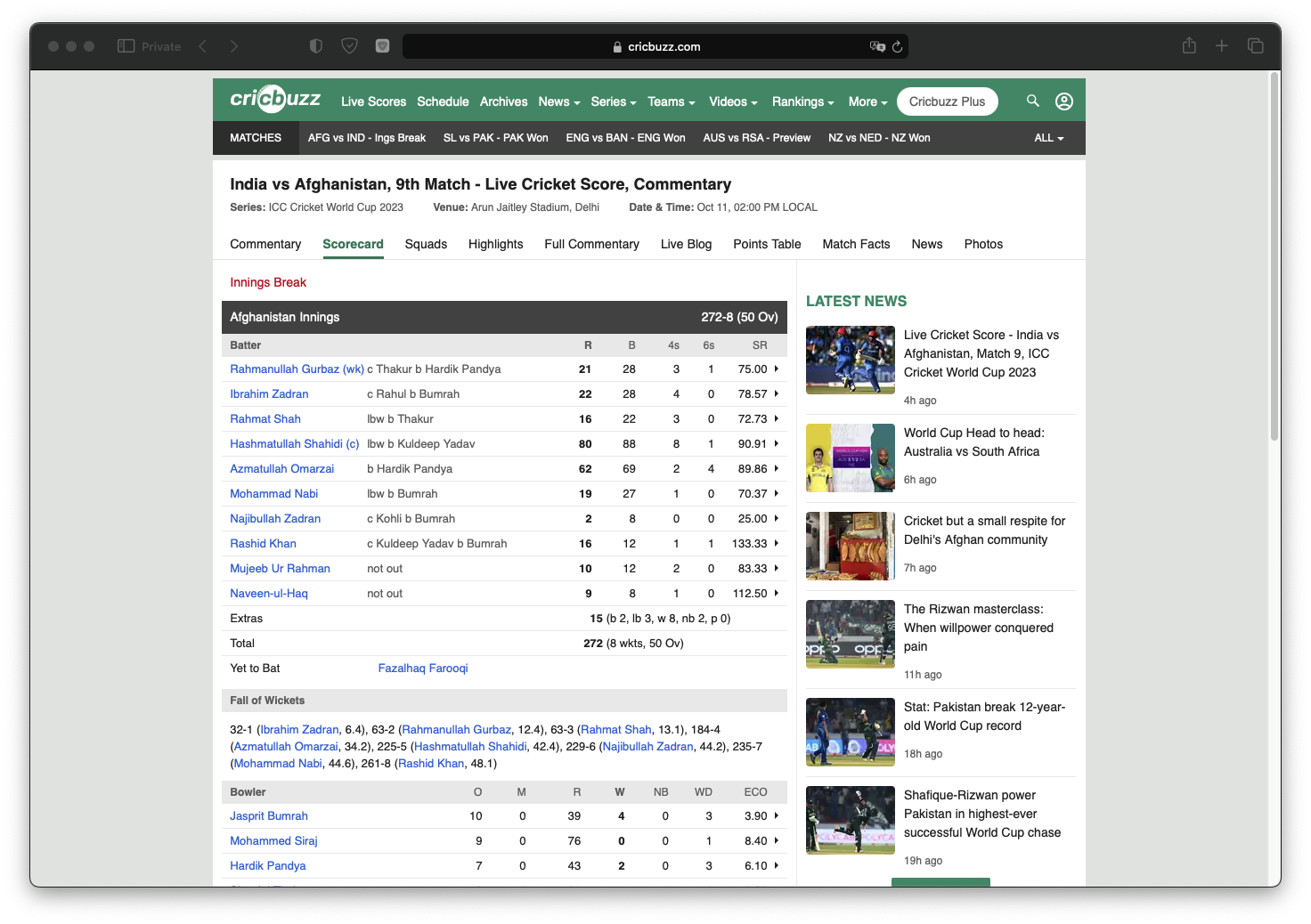This screenshot has height=924, width=1311.
Task: Expand the Teams navigation dropdown
Action: tap(671, 101)
